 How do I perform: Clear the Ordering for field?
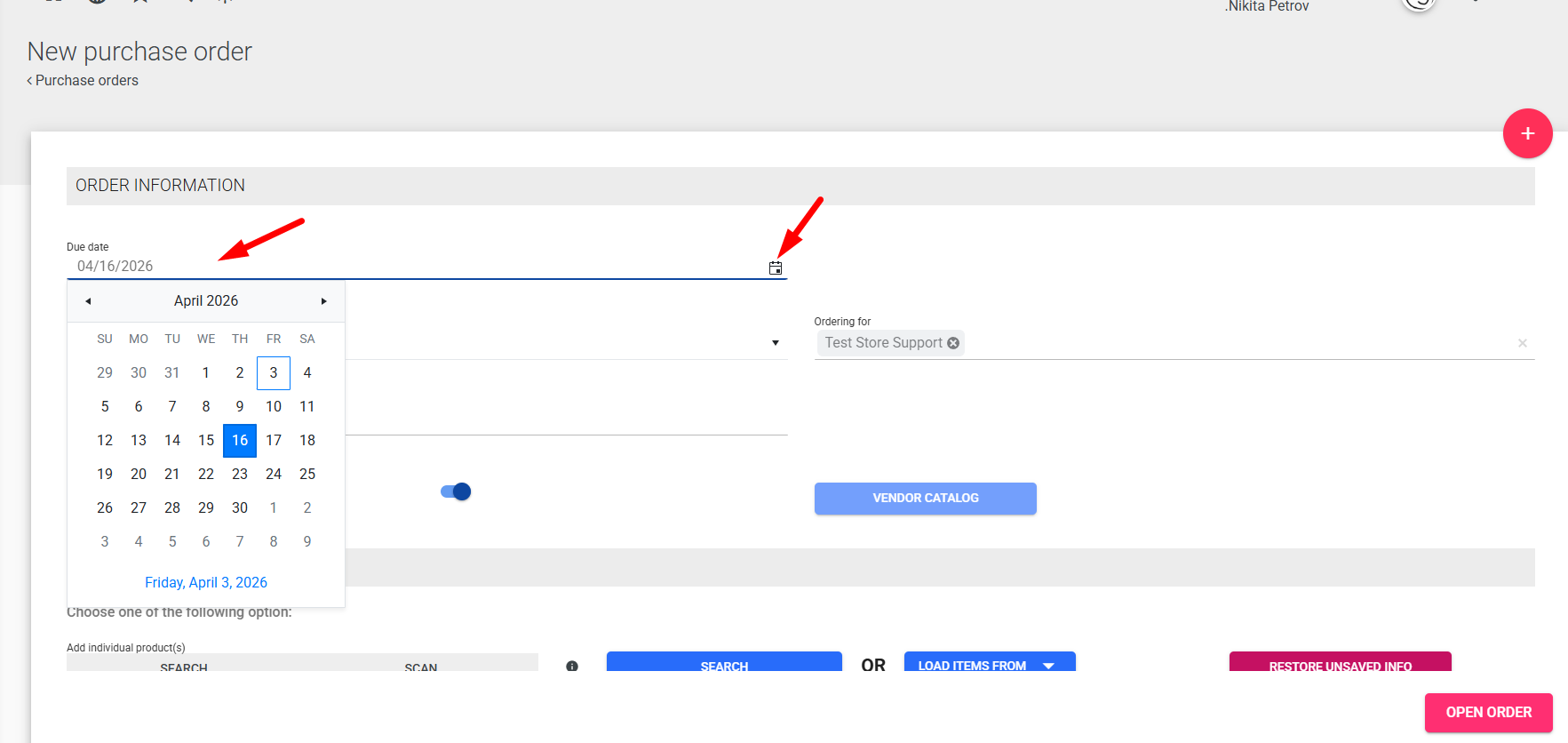[1522, 343]
